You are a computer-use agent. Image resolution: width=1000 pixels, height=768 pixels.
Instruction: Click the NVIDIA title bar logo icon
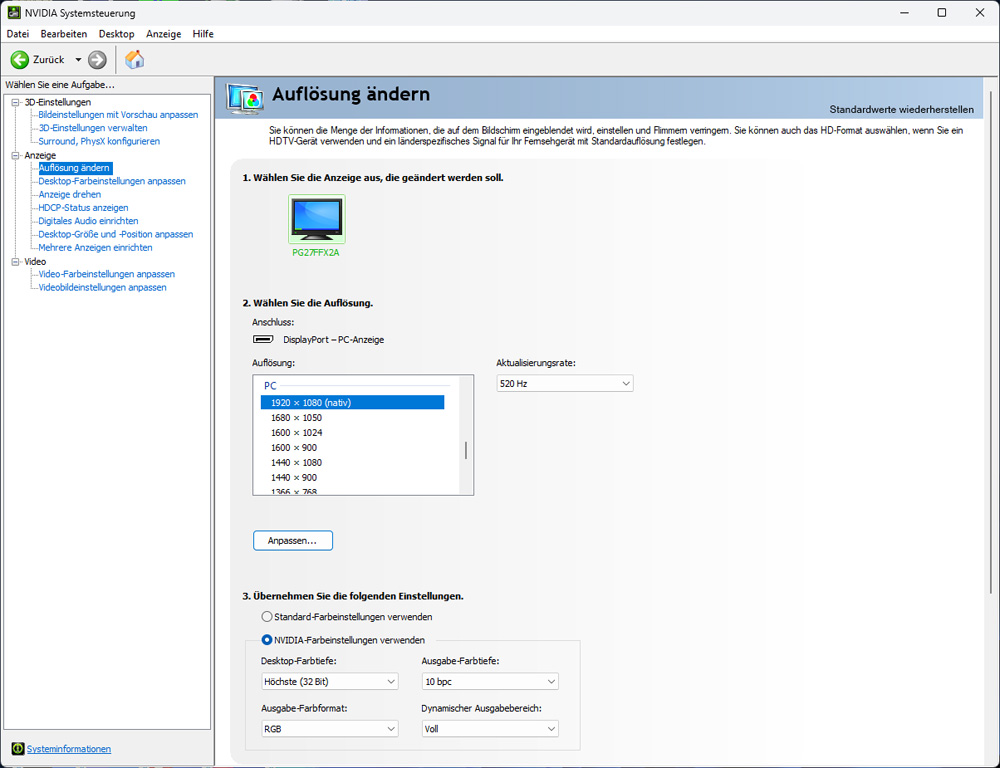click(13, 13)
